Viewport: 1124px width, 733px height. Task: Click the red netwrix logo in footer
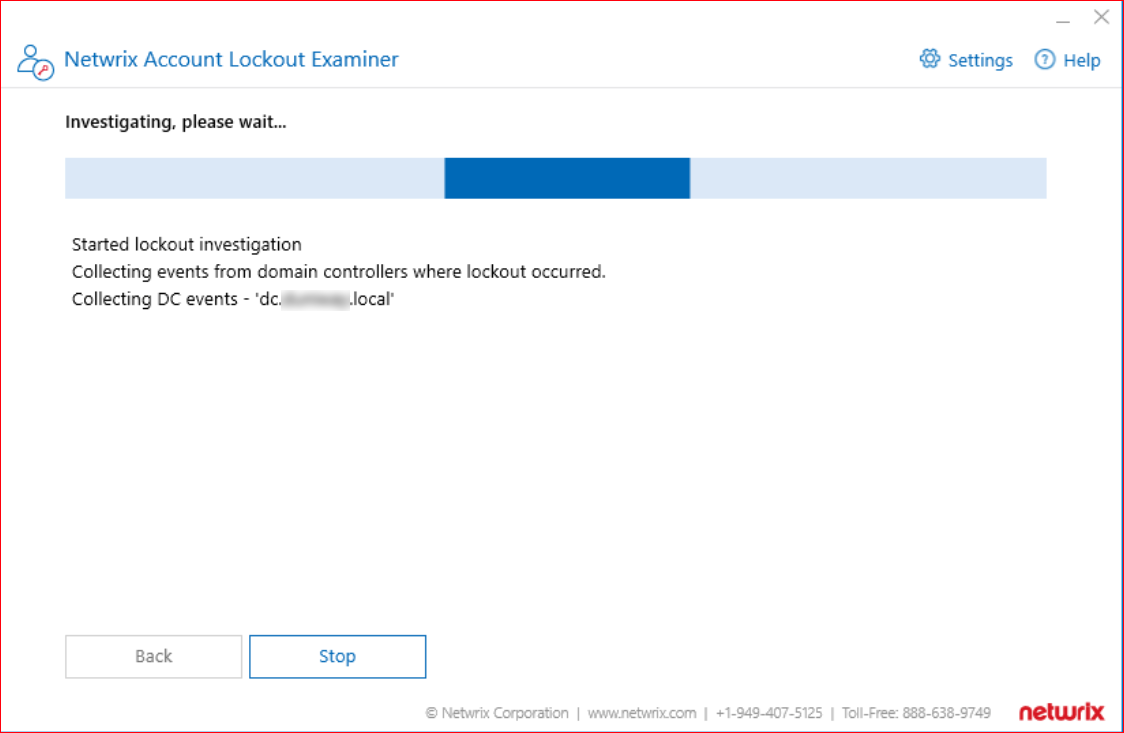(1061, 712)
